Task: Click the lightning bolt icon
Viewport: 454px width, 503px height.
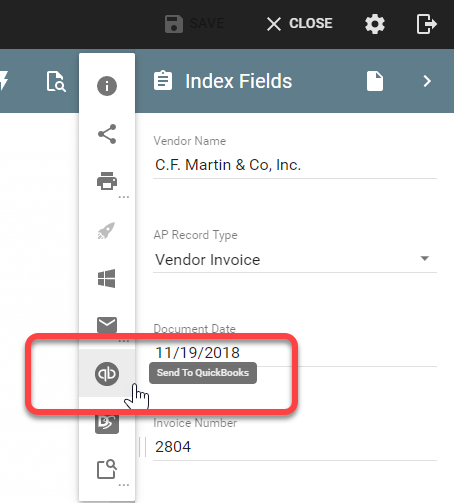Action: [4, 81]
